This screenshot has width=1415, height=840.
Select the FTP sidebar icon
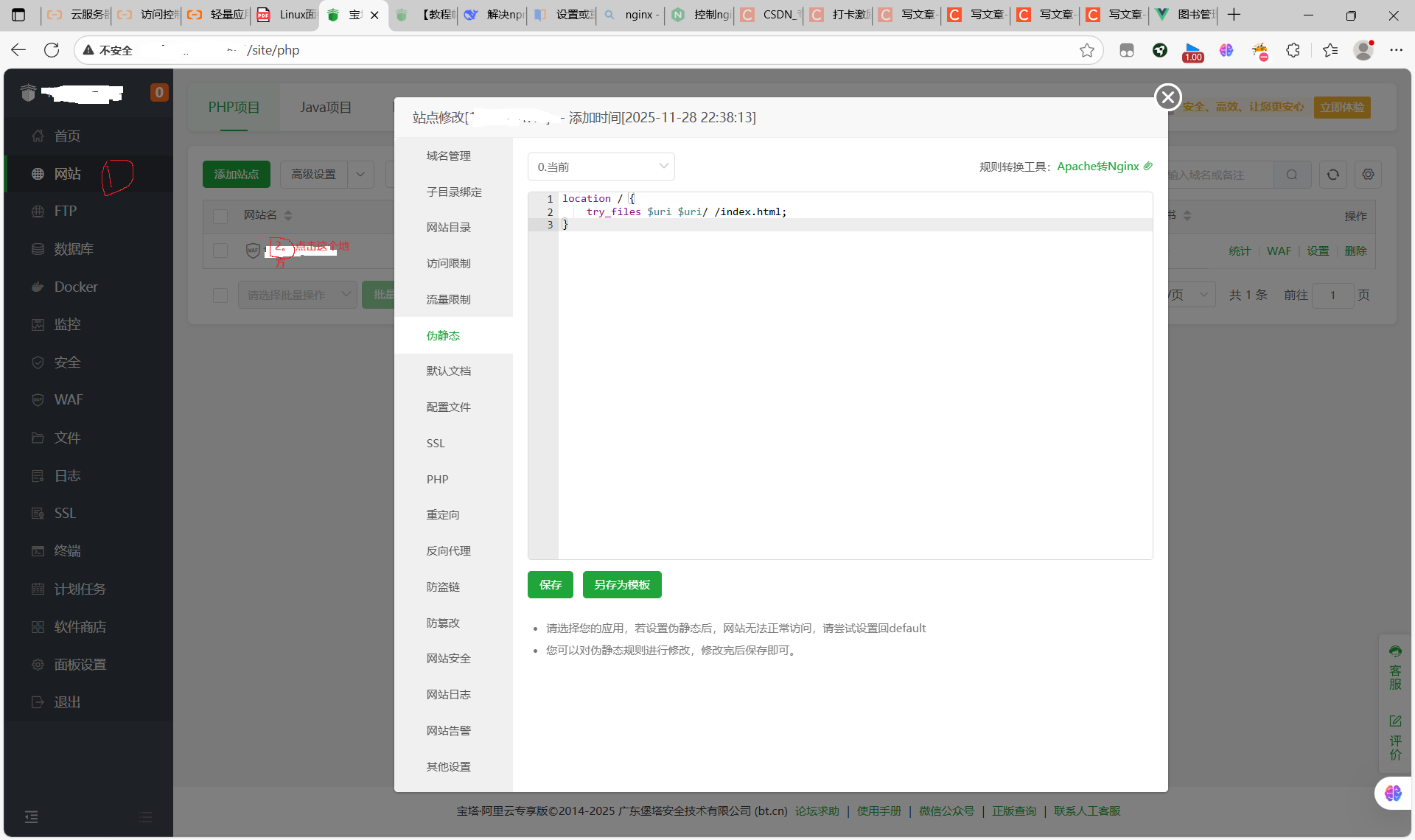coord(65,211)
